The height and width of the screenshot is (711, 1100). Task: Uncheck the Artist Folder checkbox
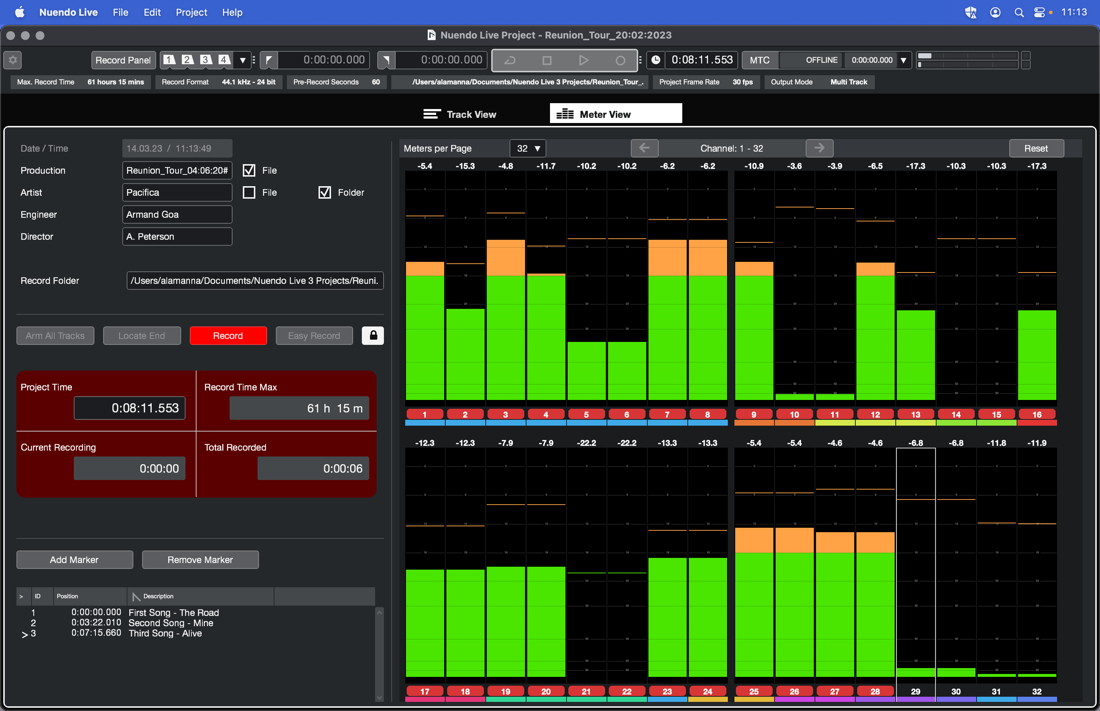tap(324, 193)
